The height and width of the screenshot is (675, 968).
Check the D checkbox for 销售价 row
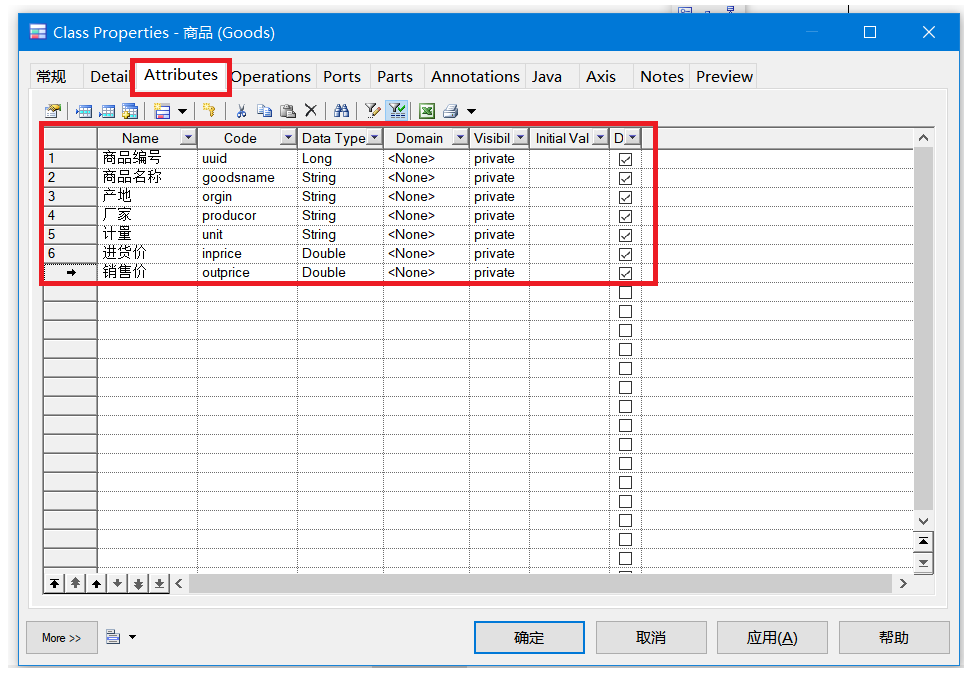point(625,272)
